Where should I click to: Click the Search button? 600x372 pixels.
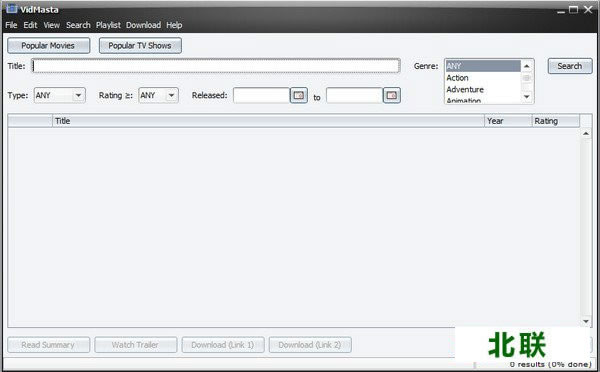tap(570, 66)
